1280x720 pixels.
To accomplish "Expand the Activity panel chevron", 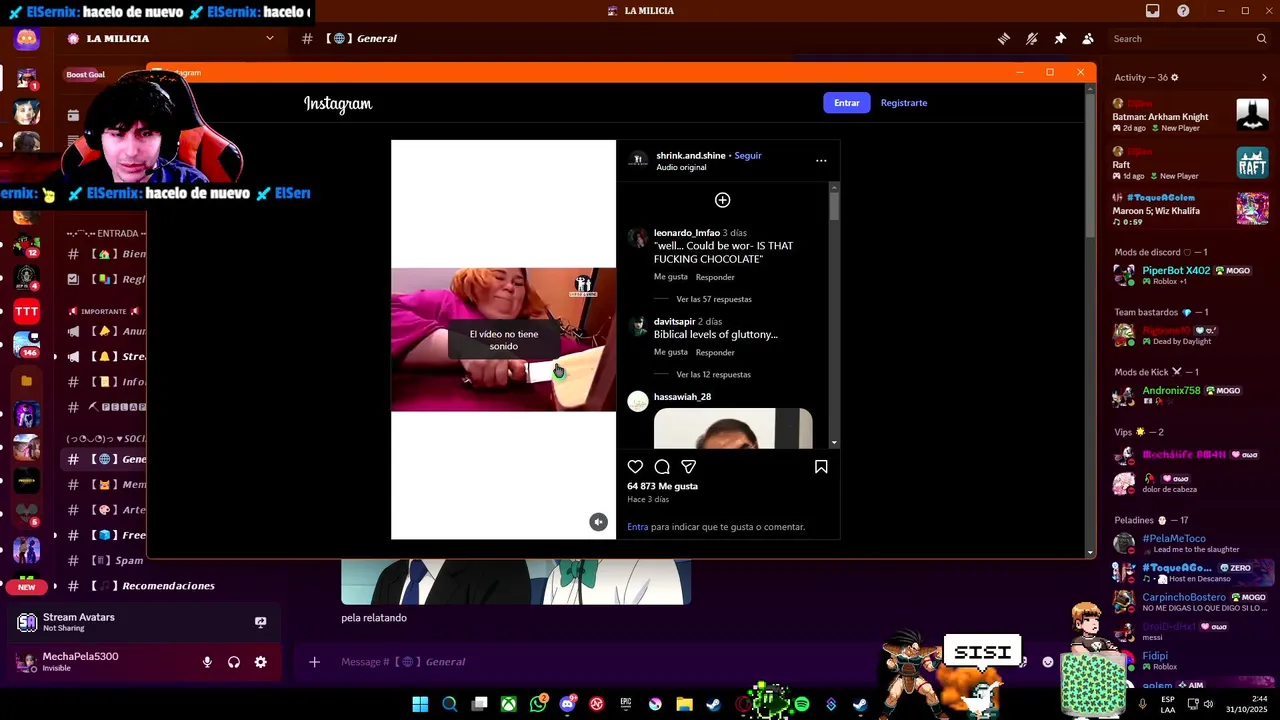I will coord(1264,77).
